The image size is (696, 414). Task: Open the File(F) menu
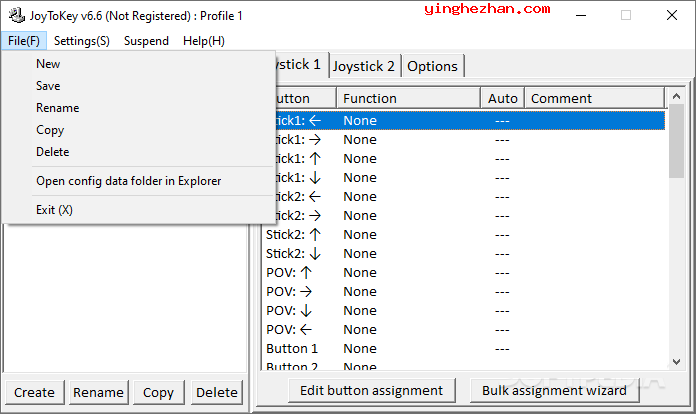[24, 41]
